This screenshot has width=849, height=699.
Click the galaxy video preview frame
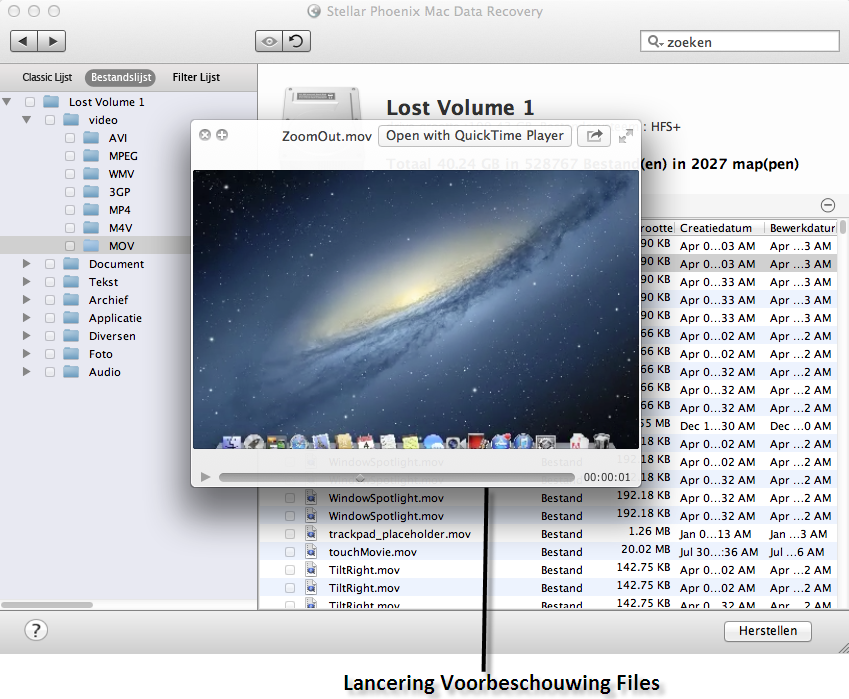(416, 309)
